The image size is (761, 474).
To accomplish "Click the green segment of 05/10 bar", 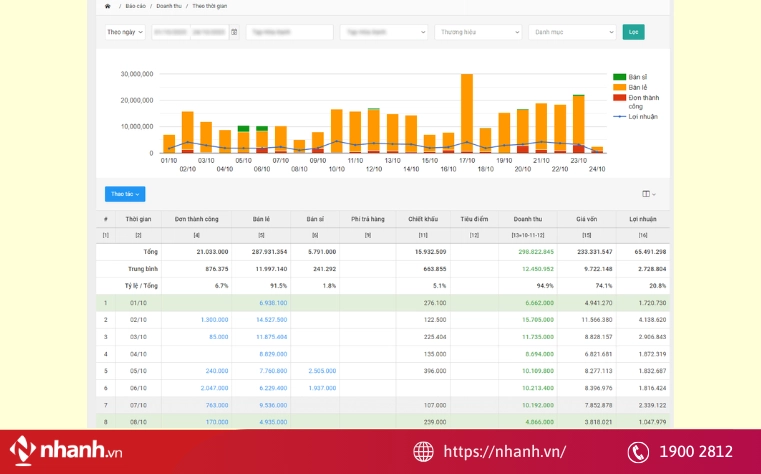I will [x=243, y=129].
